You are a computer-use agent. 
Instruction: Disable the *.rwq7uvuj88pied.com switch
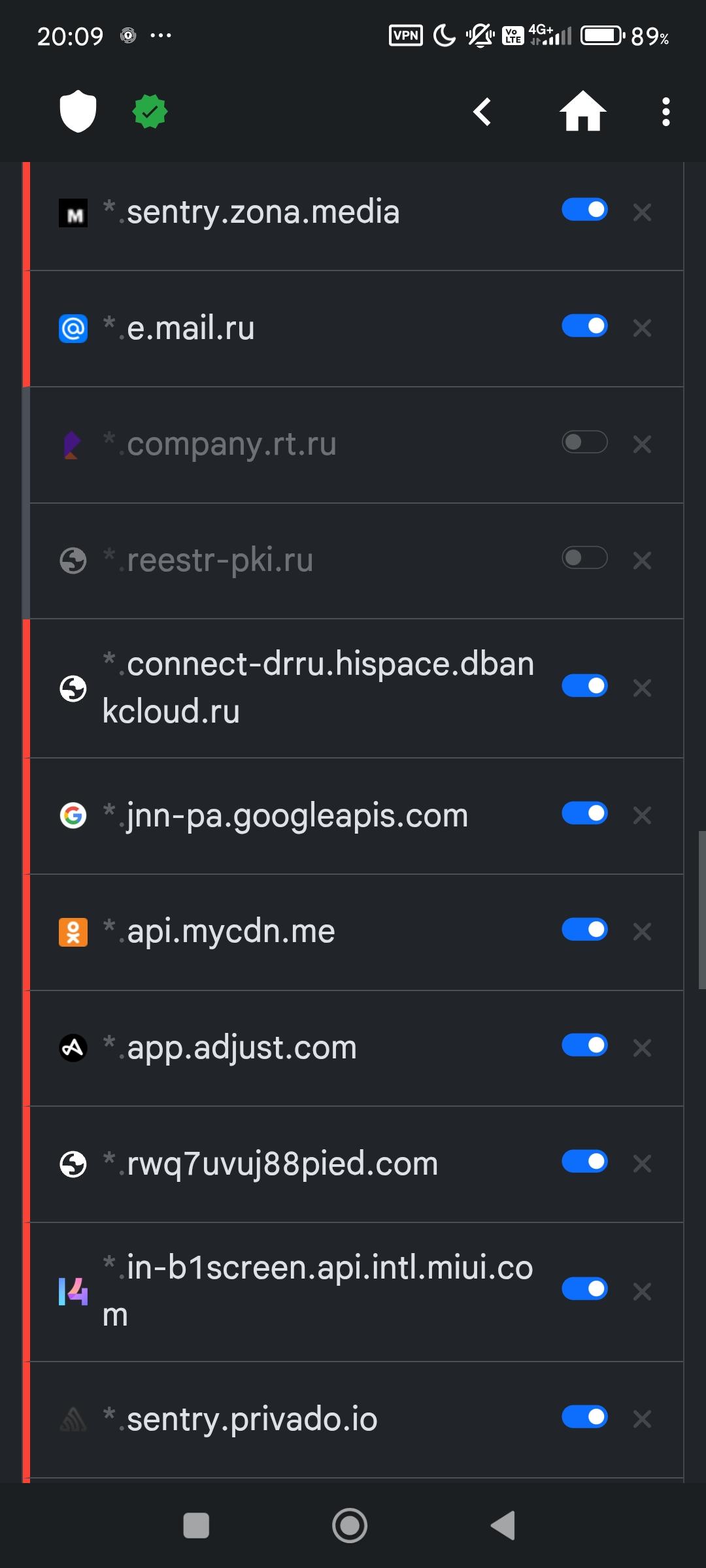pos(584,1162)
